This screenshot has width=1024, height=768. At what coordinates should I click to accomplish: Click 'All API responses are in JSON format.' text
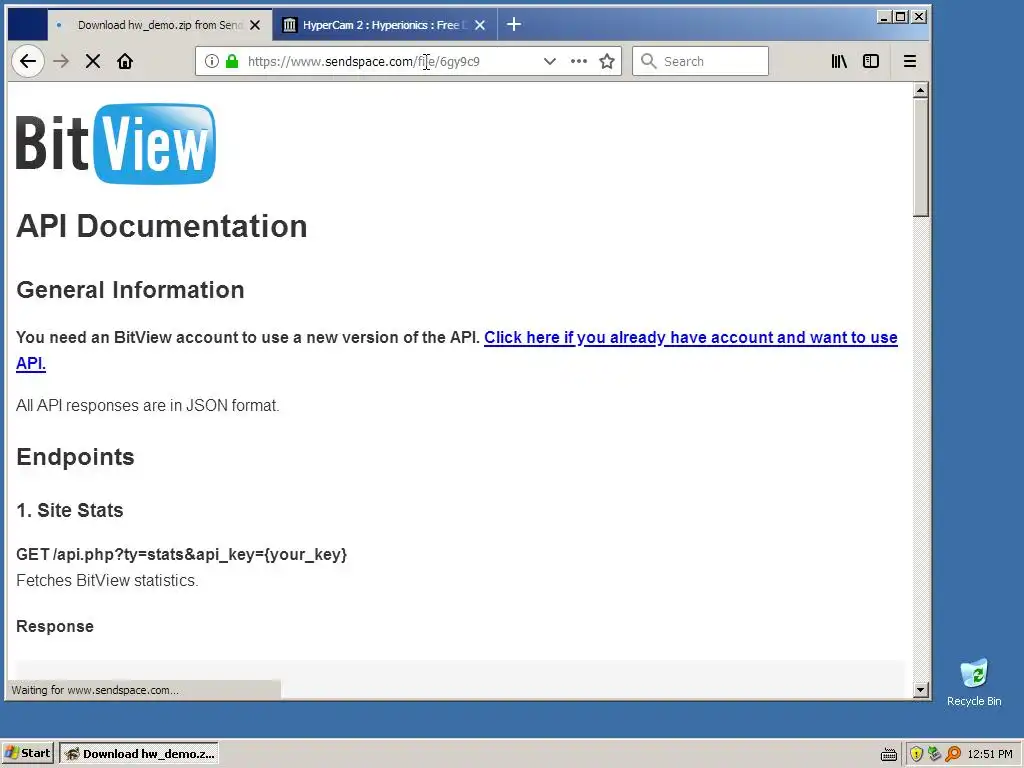click(x=148, y=406)
